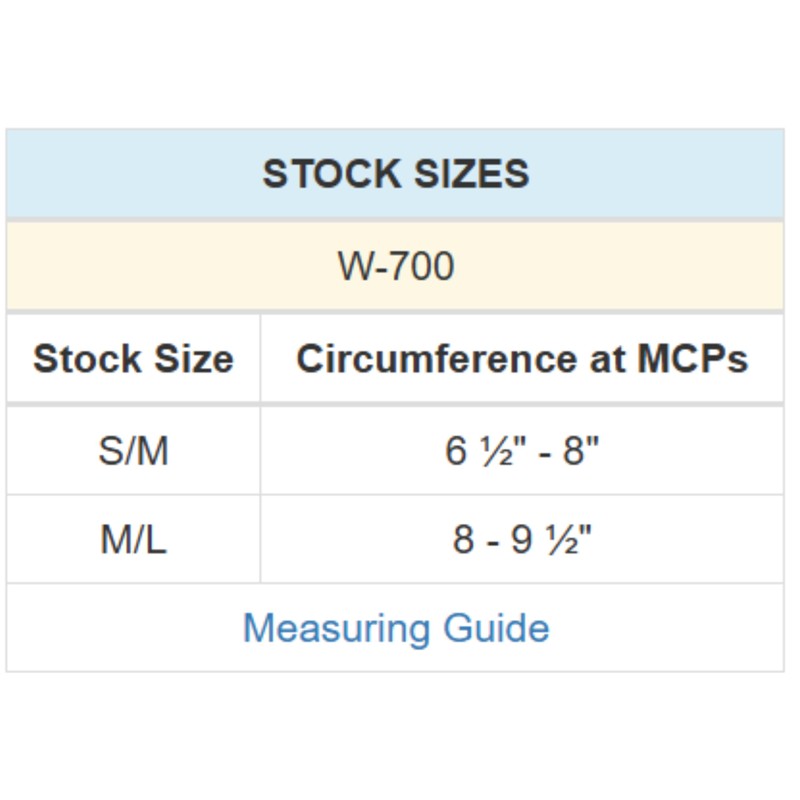Click the Stock Size column header
This screenshot has width=800, height=800.
point(133,359)
